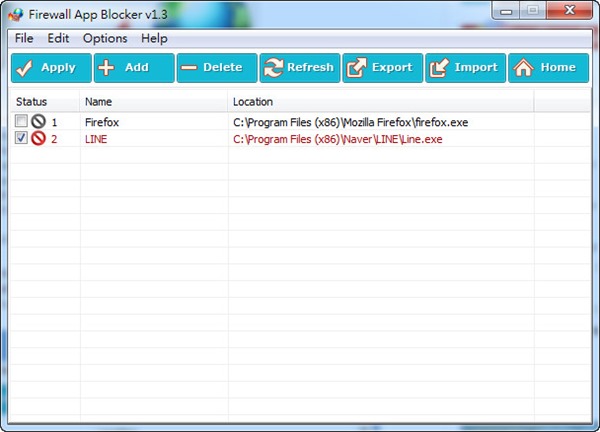The height and width of the screenshot is (432, 600).
Task: Minimize the Firewall App Blocker window
Action: [506, 11]
